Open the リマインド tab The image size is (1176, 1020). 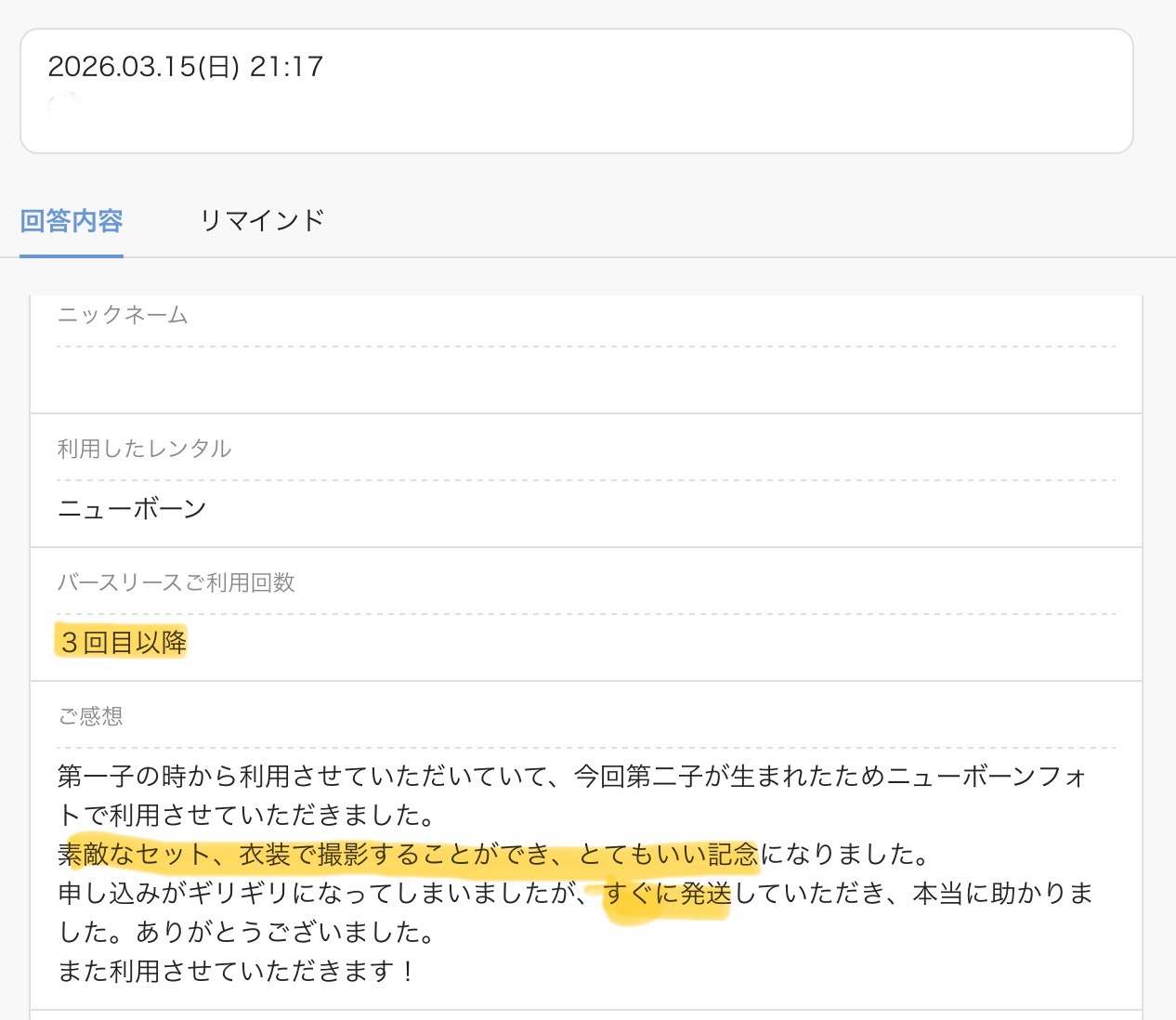262,221
